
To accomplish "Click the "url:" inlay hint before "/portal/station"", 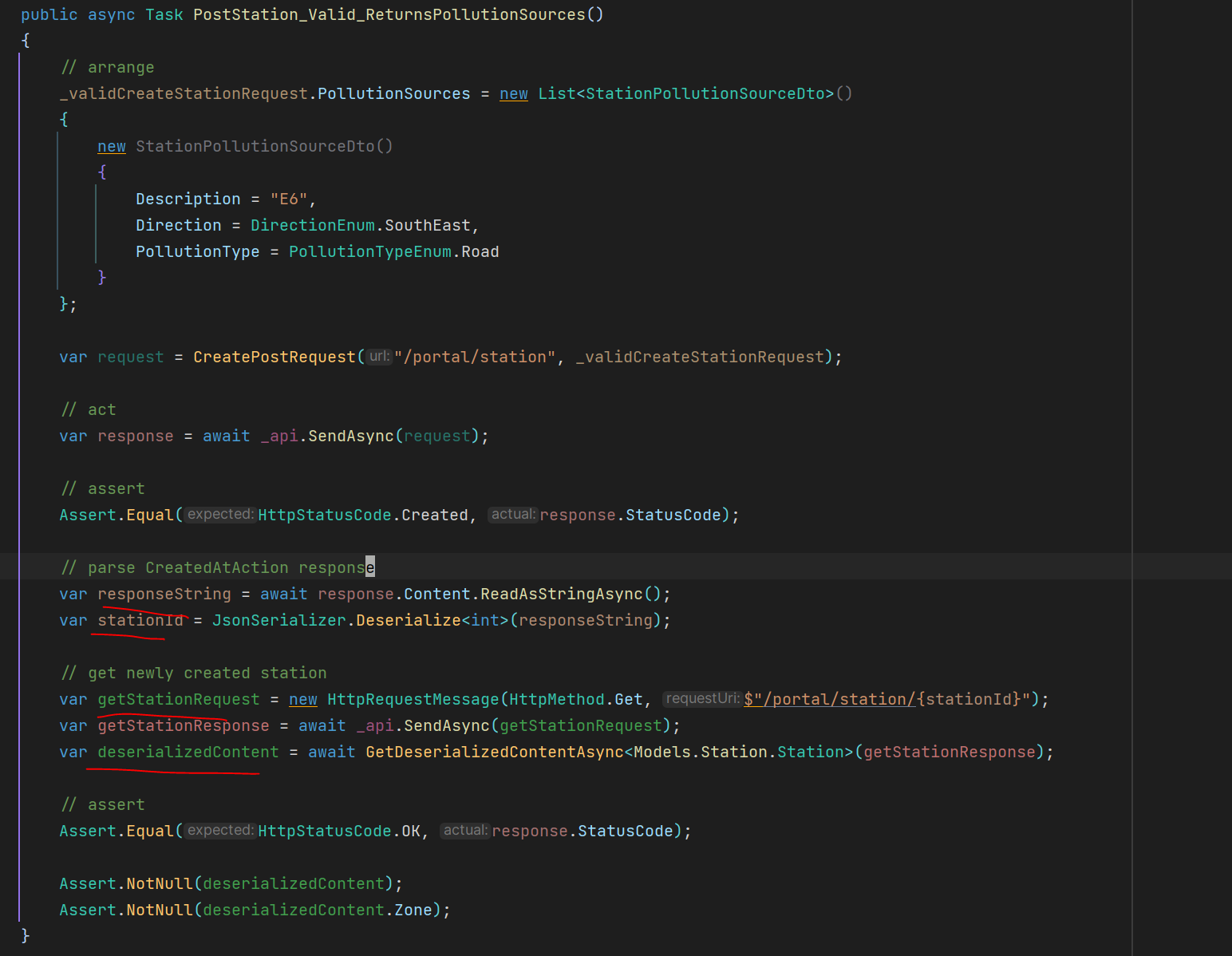I will (x=378, y=357).
